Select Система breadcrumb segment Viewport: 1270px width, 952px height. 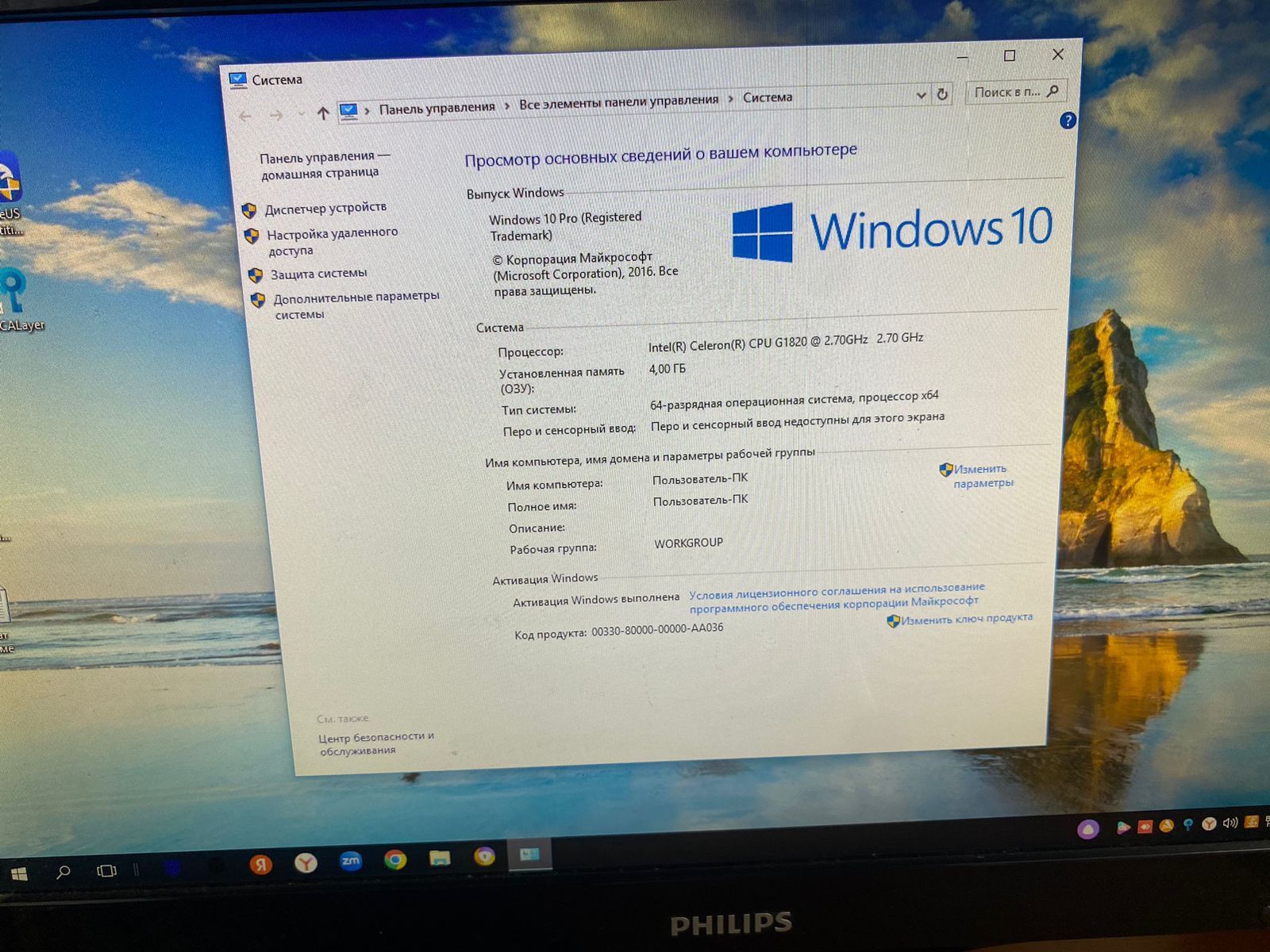(x=768, y=97)
